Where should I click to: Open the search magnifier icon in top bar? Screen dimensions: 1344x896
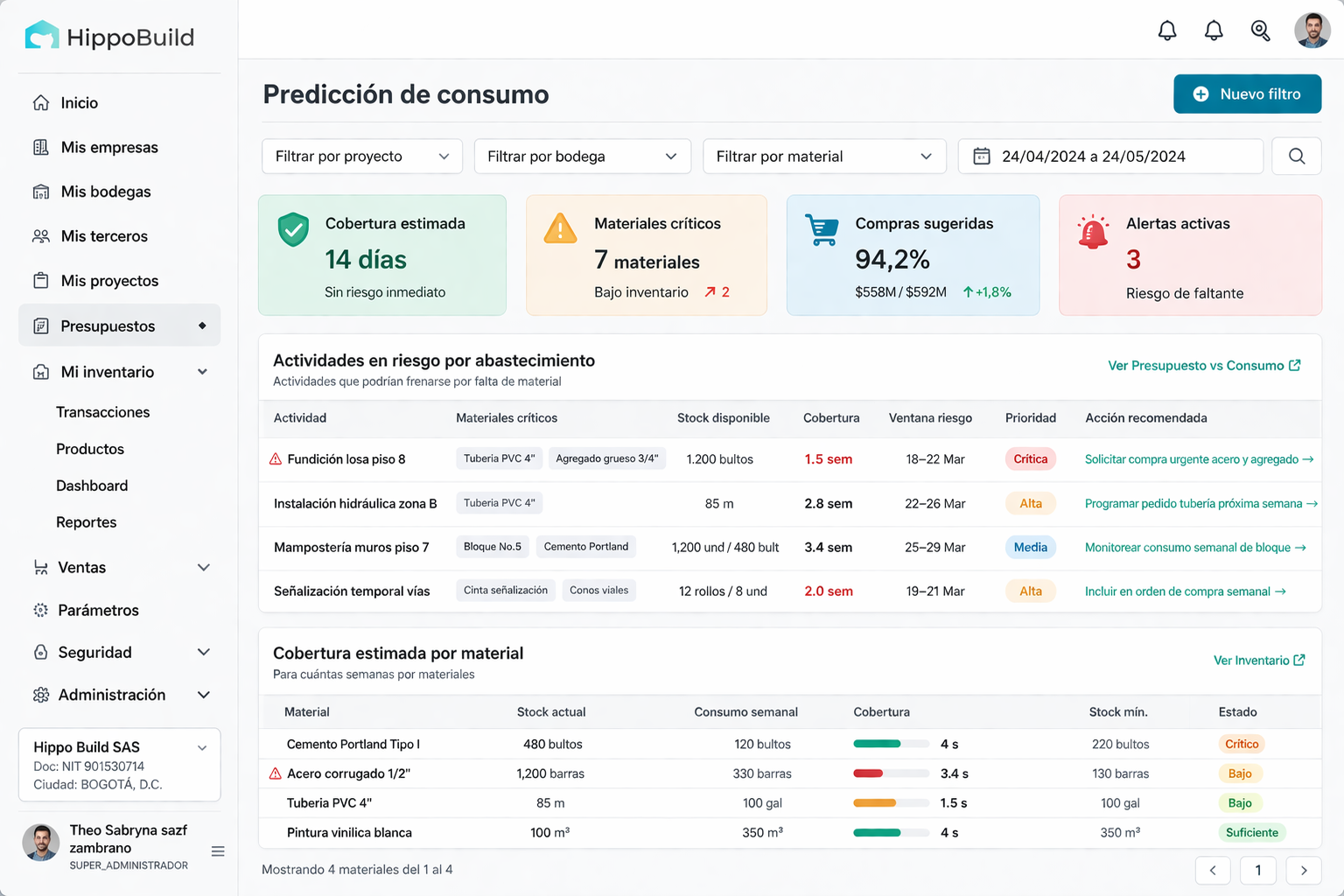(1260, 30)
